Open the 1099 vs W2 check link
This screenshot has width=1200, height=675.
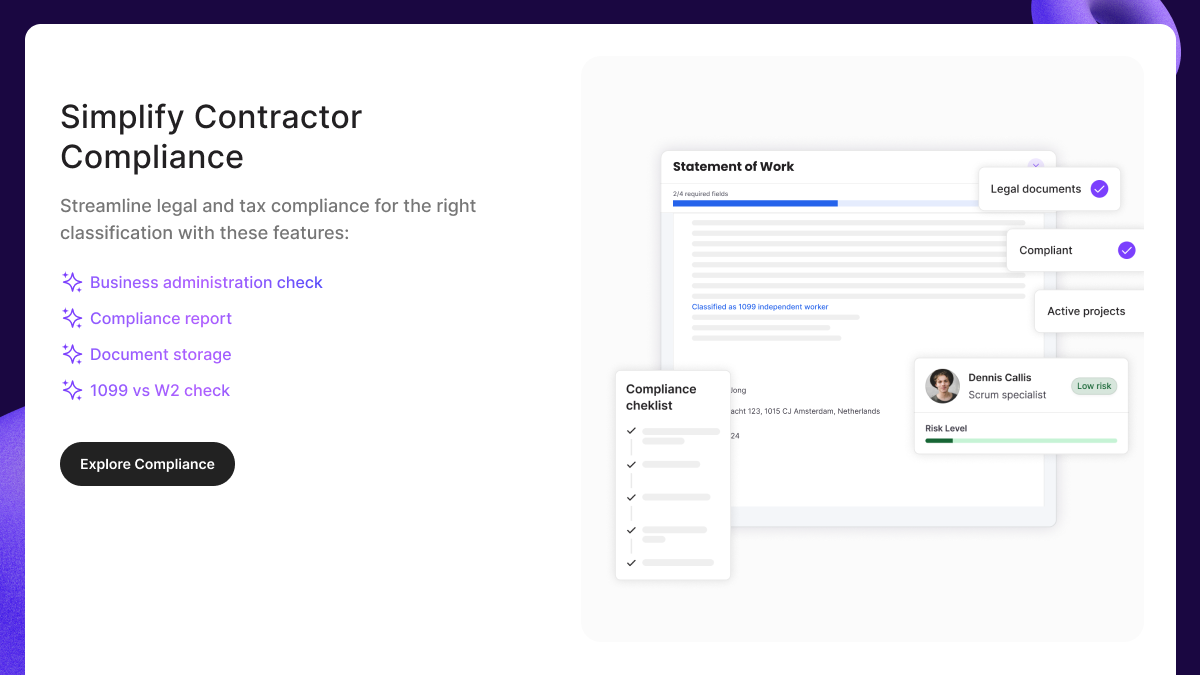point(160,390)
